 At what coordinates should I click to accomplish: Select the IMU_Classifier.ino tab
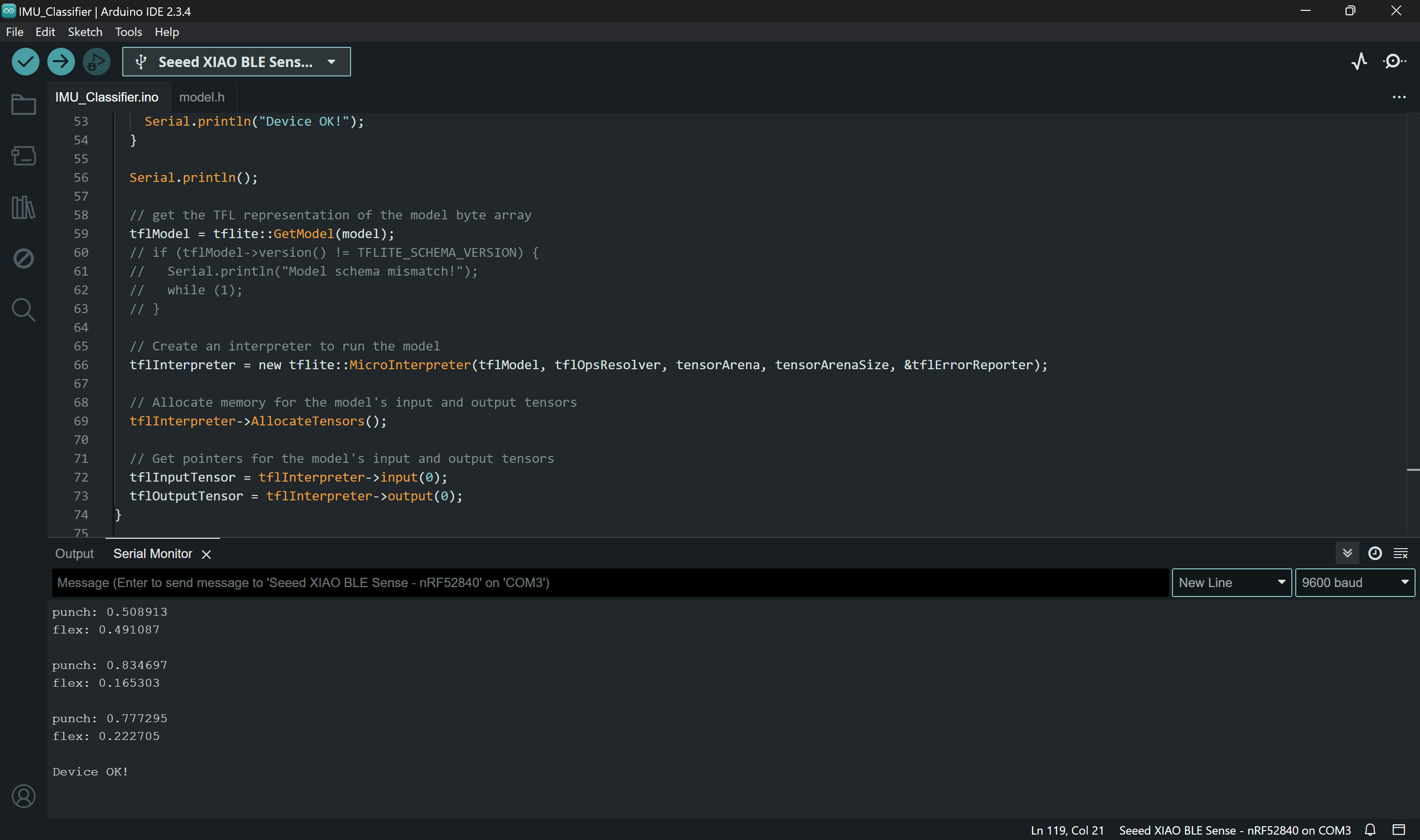[107, 97]
